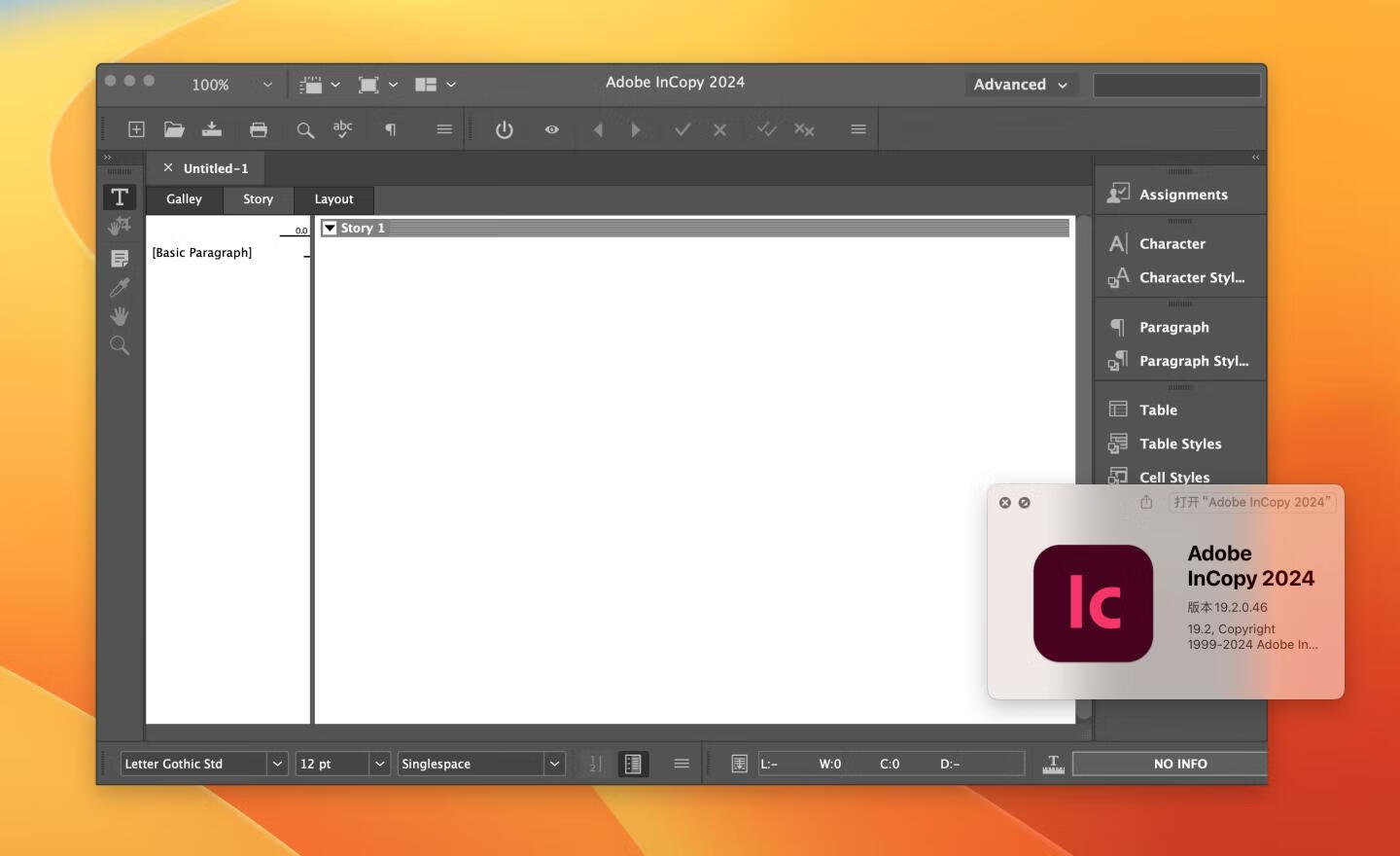Expand the right panel dock arrows

[x=1255, y=157]
